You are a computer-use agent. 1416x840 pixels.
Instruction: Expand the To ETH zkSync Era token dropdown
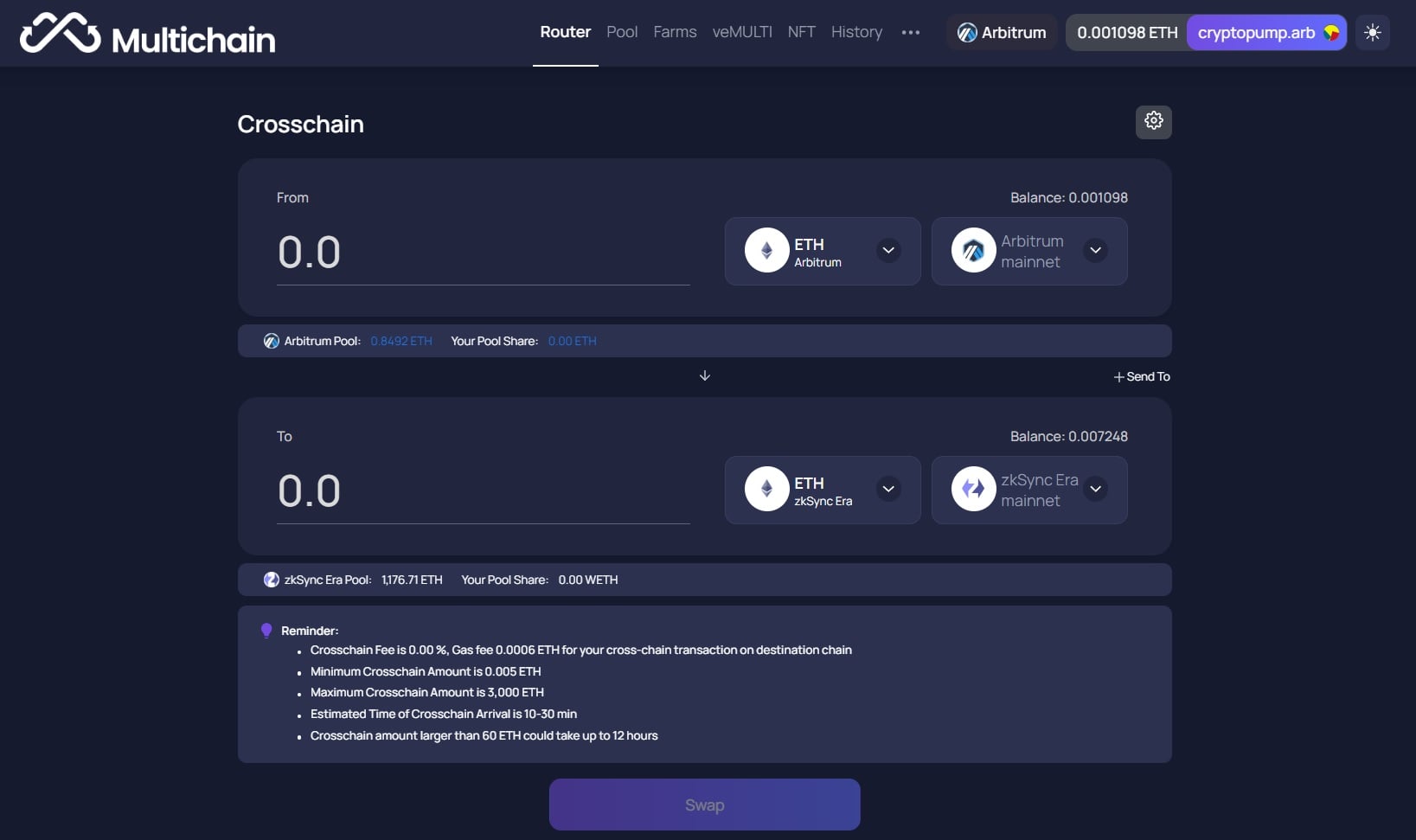tap(888, 489)
